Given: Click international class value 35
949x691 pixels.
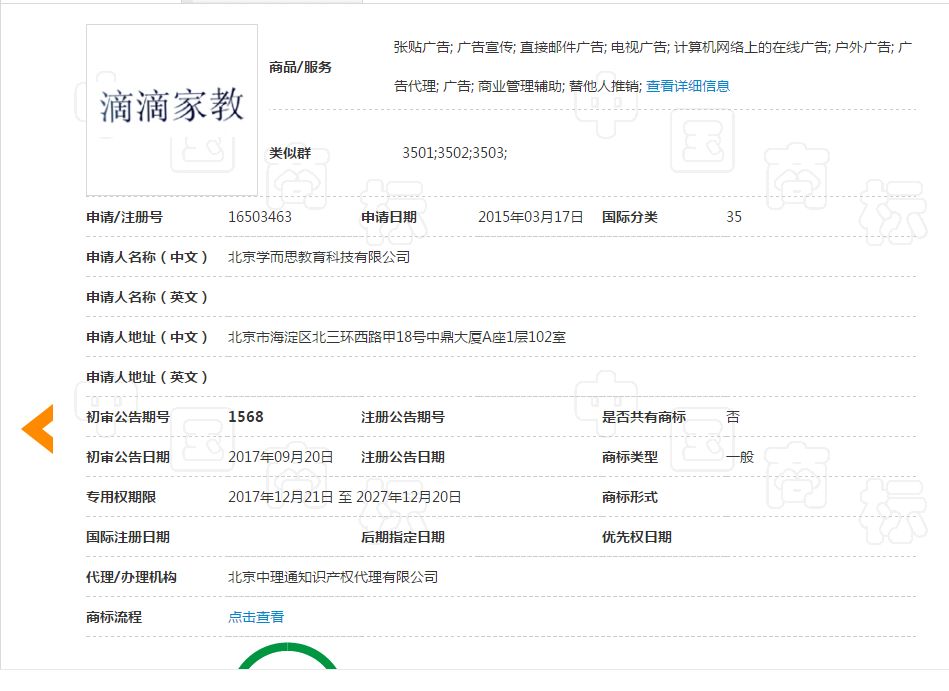Looking at the screenshot, I should 734,217.
